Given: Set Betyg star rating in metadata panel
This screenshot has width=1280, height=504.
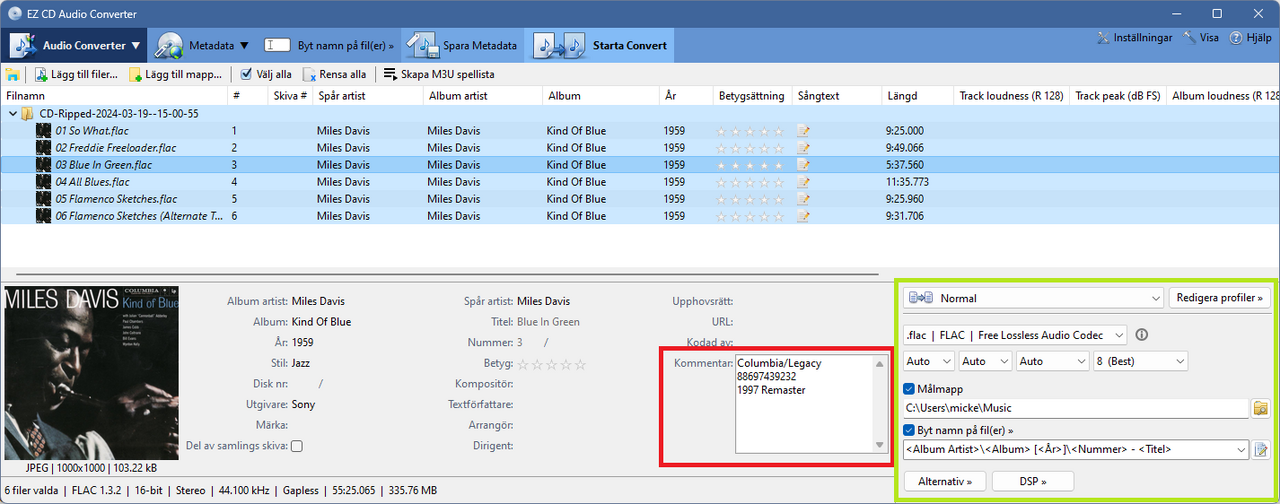Looking at the screenshot, I should pyautogui.click(x=551, y=364).
